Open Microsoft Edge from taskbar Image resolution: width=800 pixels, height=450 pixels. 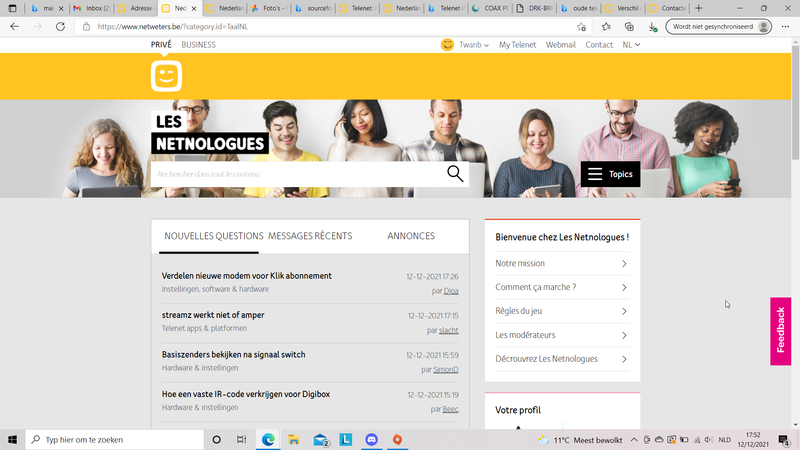click(x=268, y=439)
